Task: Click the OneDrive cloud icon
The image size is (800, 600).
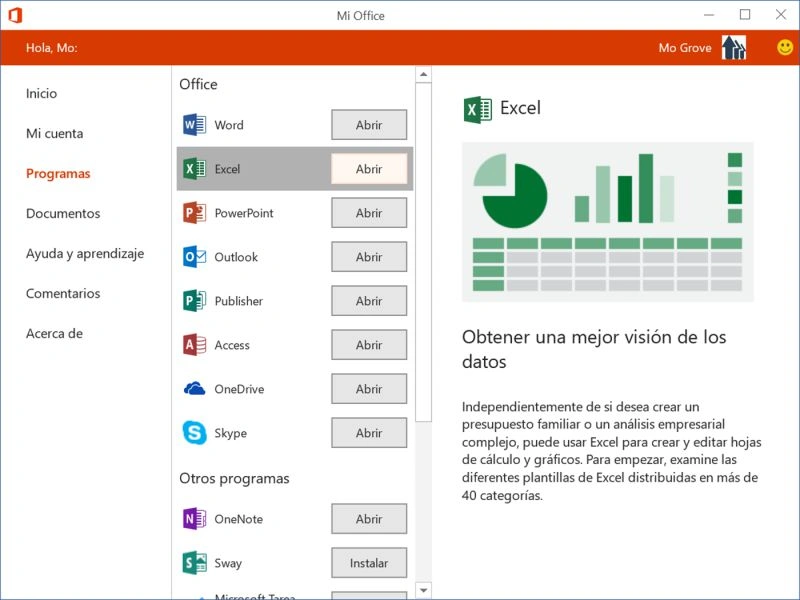Action: (x=194, y=389)
